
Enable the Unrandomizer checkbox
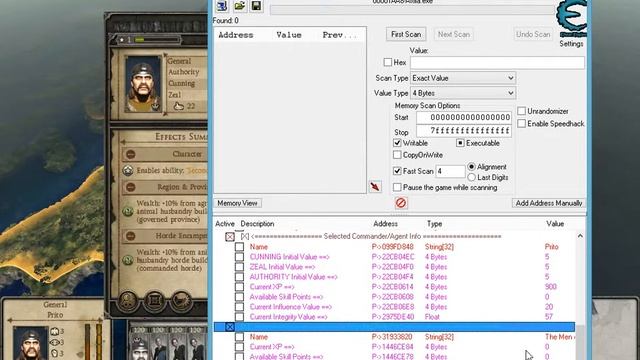point(522,111)
